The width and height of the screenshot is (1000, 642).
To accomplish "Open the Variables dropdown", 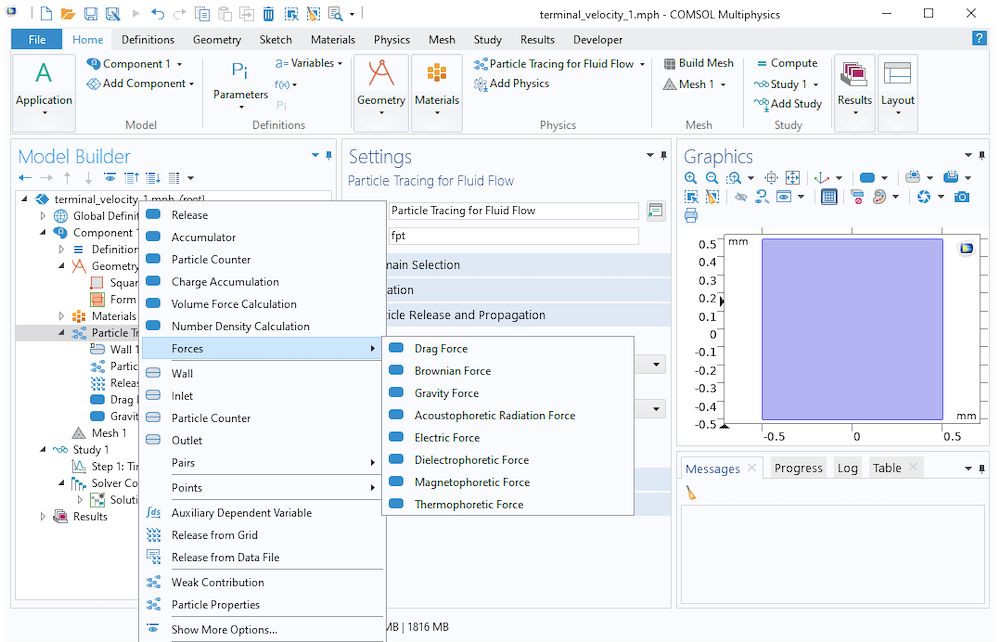I will pyautogui.click(x=309, y=63).
